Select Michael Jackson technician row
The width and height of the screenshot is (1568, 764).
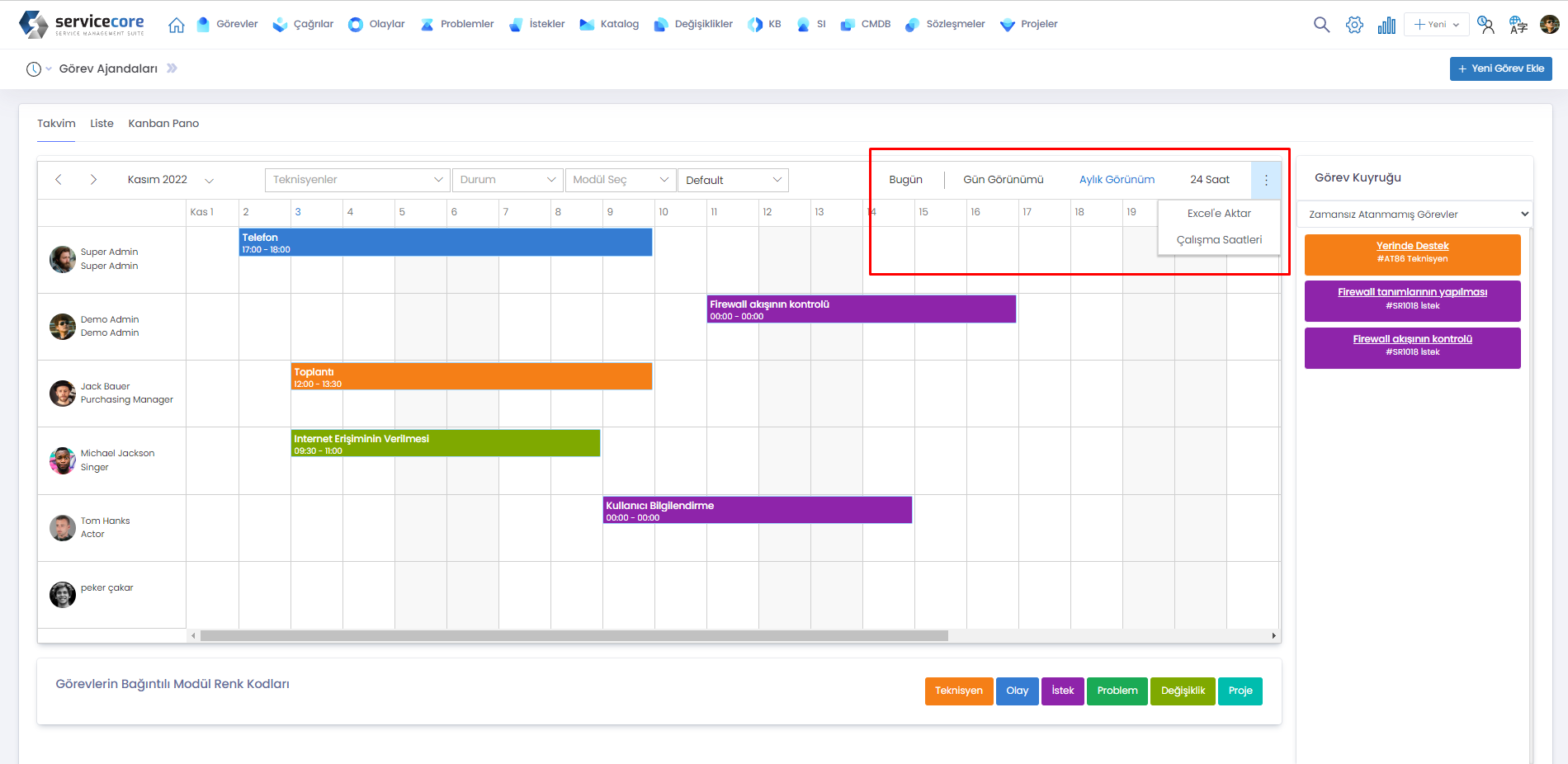click(x=111, y=460)
